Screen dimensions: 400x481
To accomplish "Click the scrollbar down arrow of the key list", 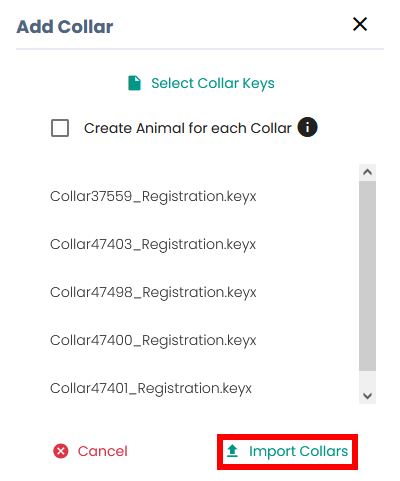I will pyautogui.click(x=367, y=396).
